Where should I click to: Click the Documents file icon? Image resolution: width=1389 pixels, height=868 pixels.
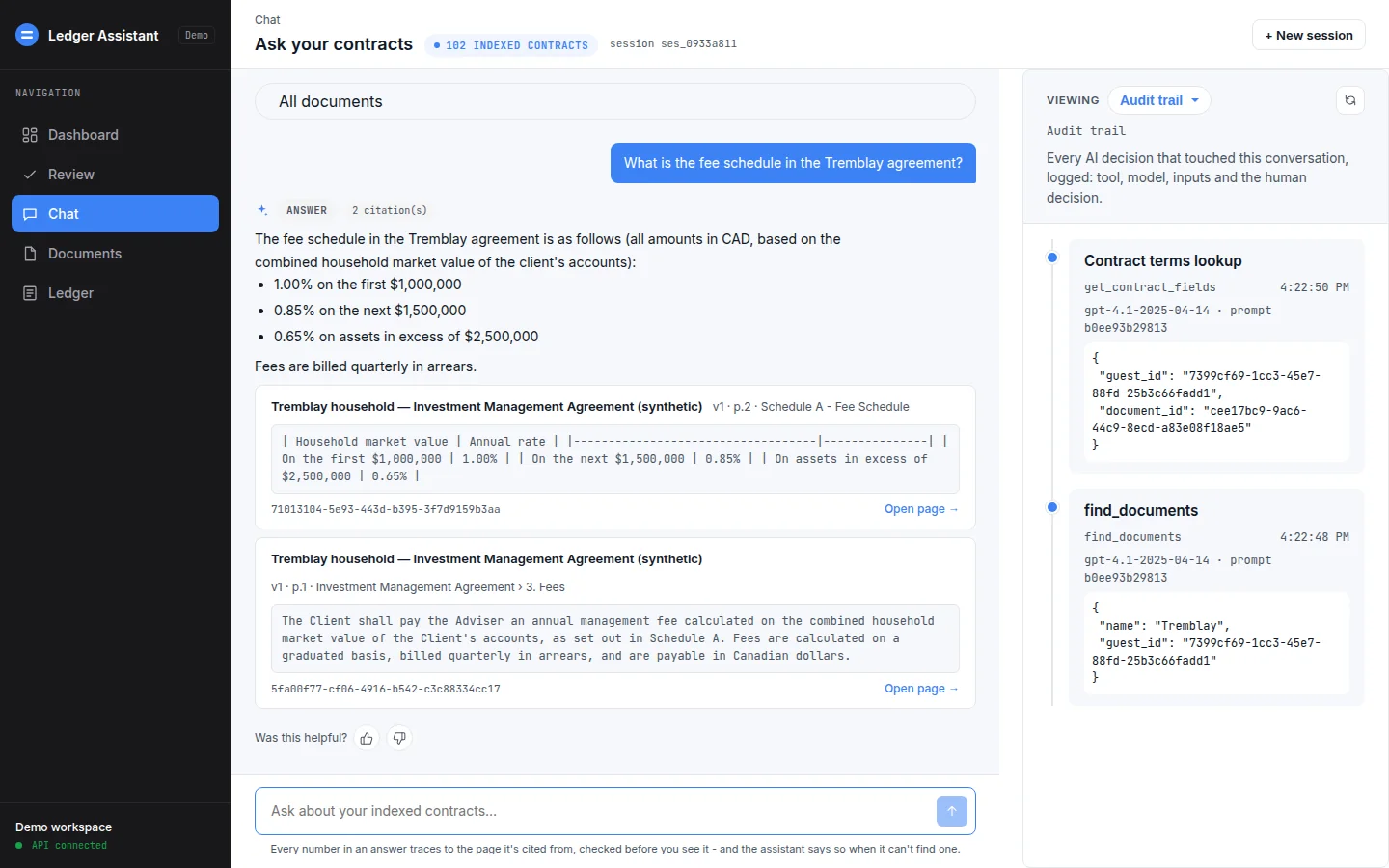[30, 254]
